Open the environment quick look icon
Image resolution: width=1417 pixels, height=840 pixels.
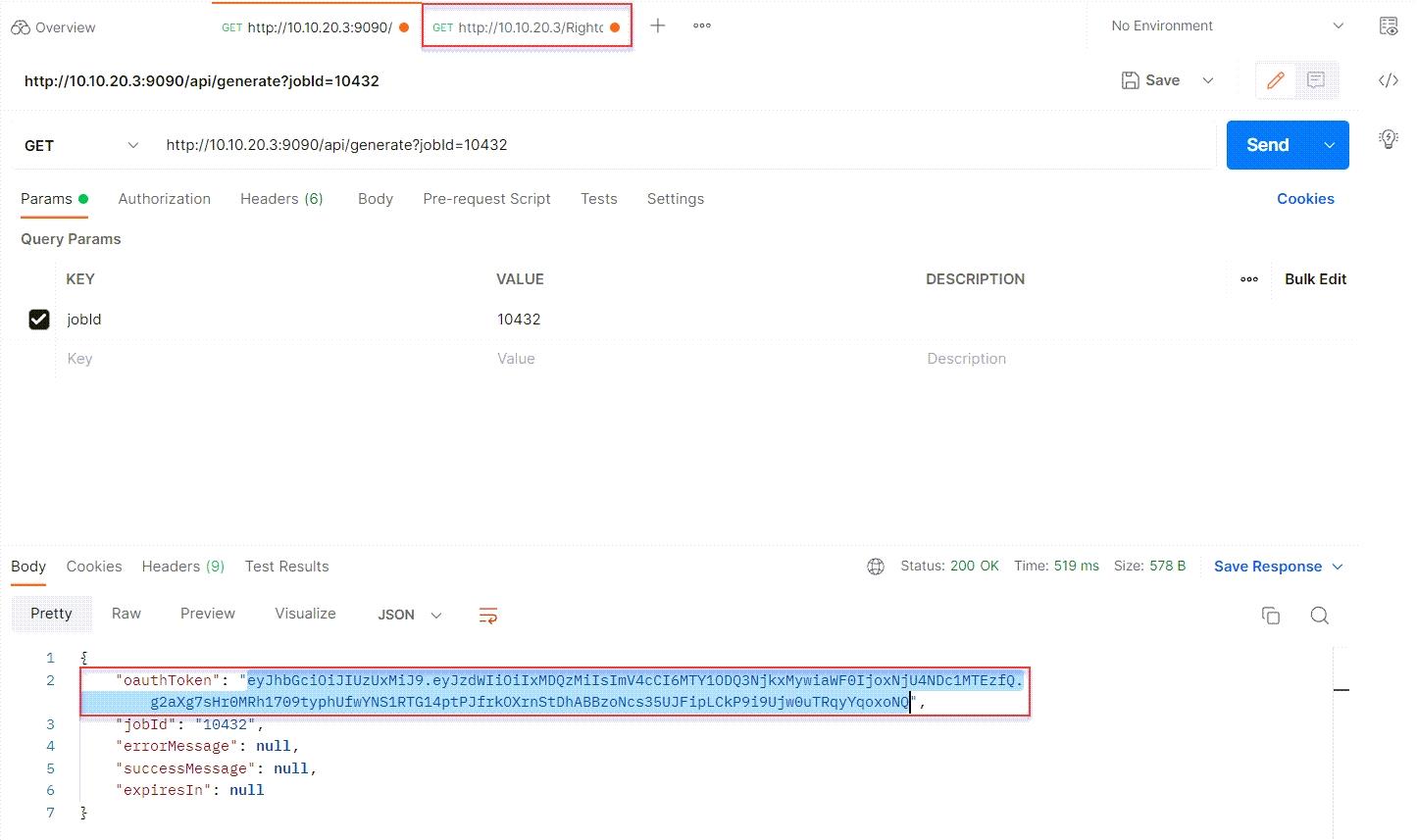(x=1388, y=26)
